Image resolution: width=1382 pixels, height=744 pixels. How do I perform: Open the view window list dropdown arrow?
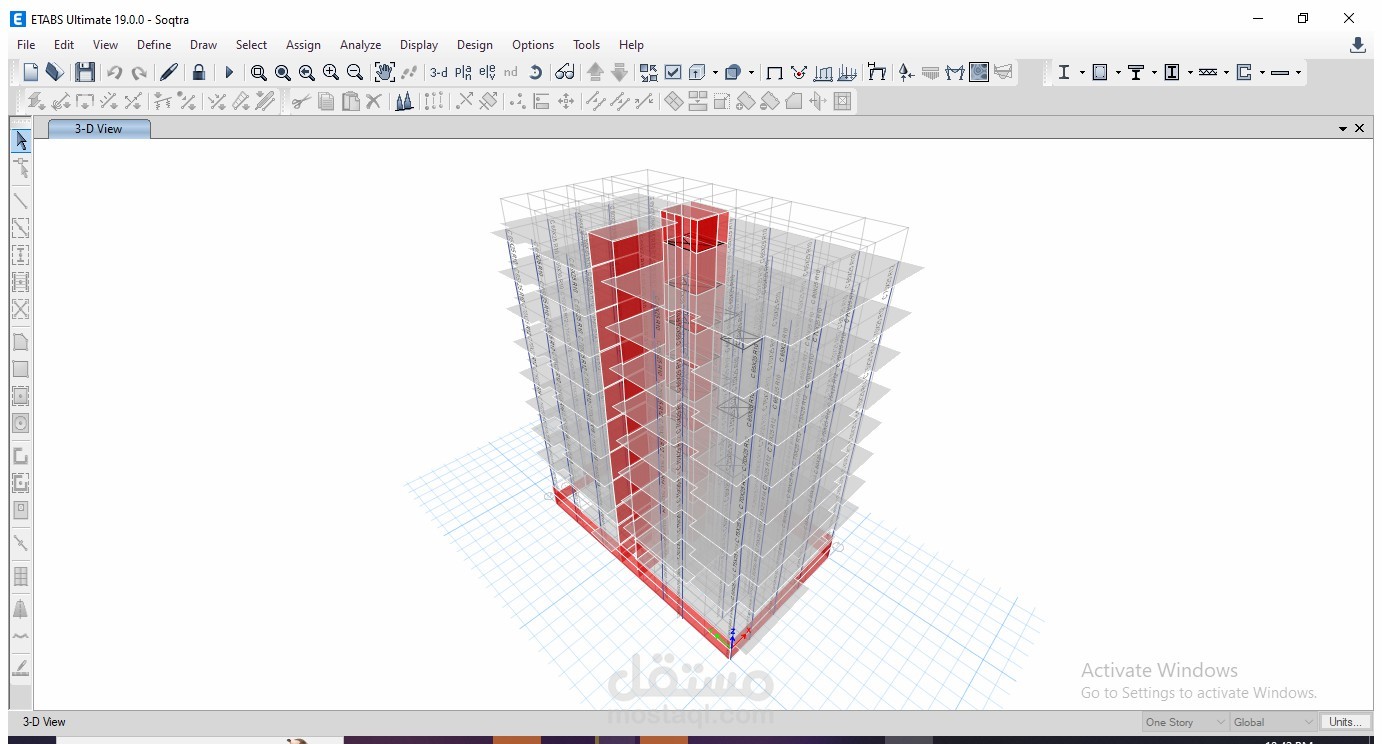[x=1343, y=129]
